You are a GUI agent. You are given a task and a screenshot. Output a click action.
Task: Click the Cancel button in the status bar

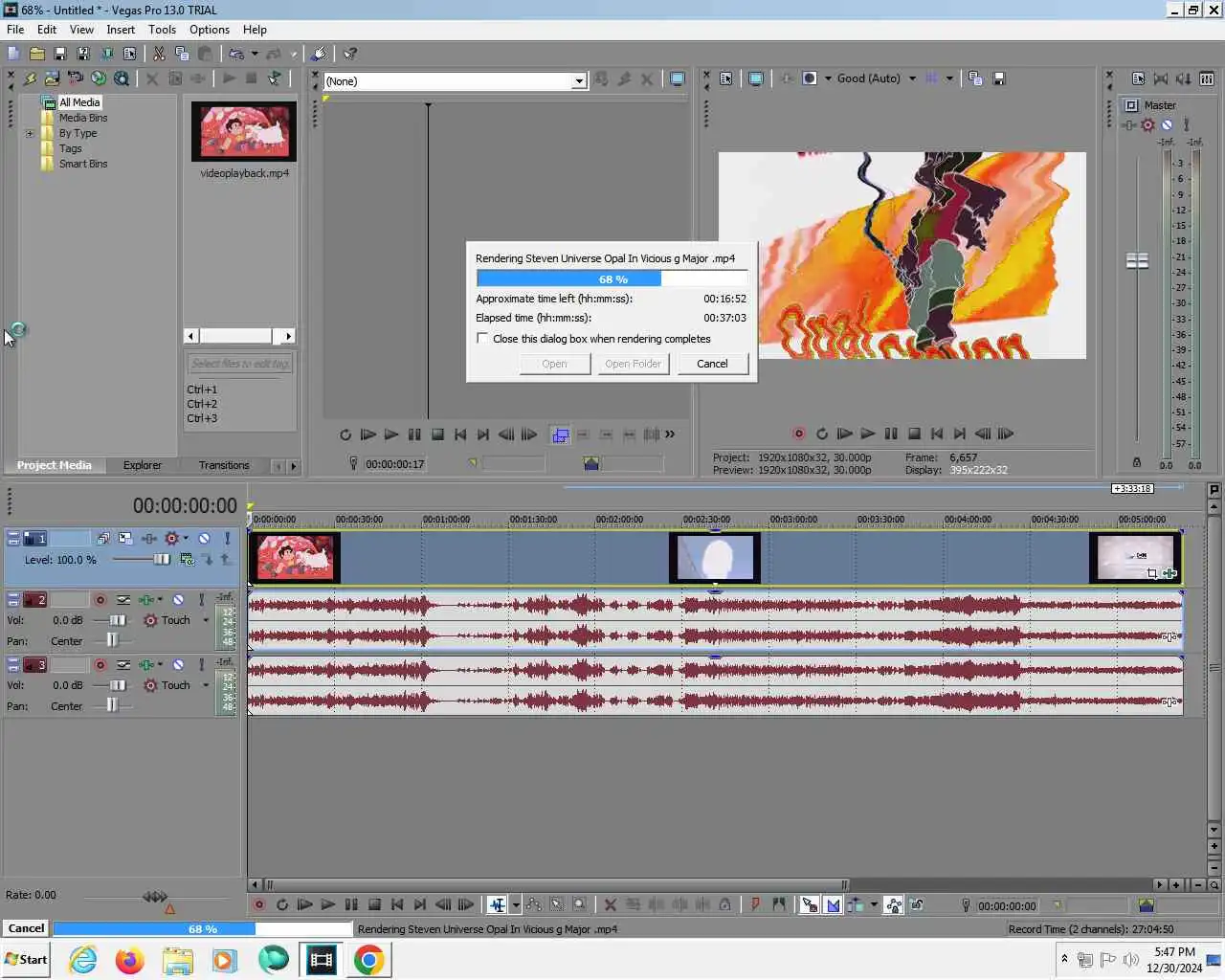click(26, 928)
